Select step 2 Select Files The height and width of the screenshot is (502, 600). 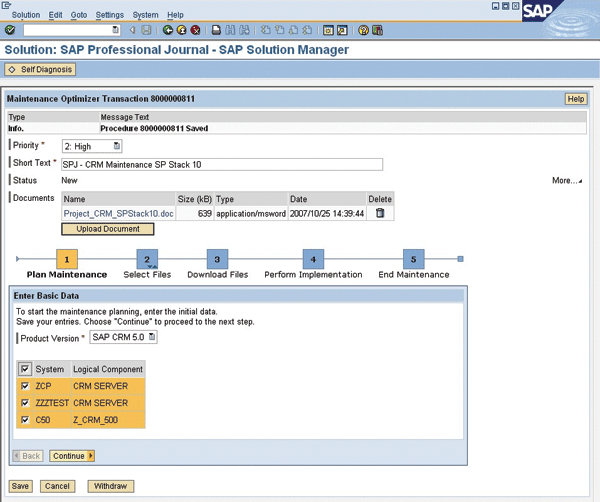click(147, 259)
